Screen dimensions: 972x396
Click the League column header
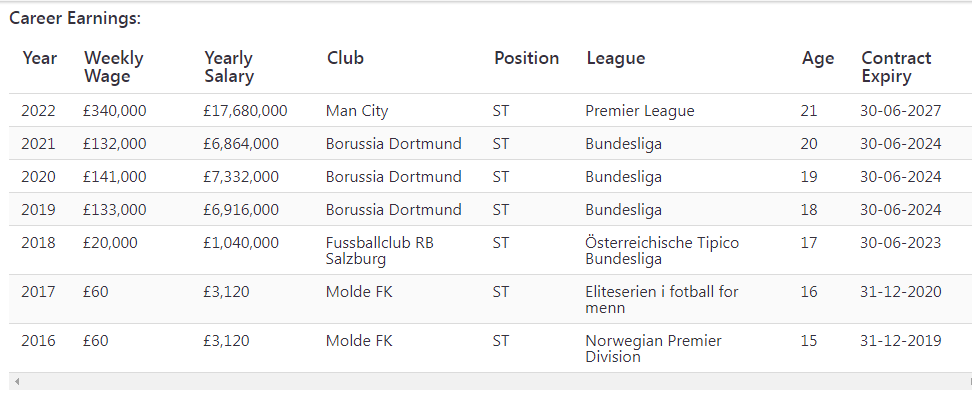(x=616, y=58)
